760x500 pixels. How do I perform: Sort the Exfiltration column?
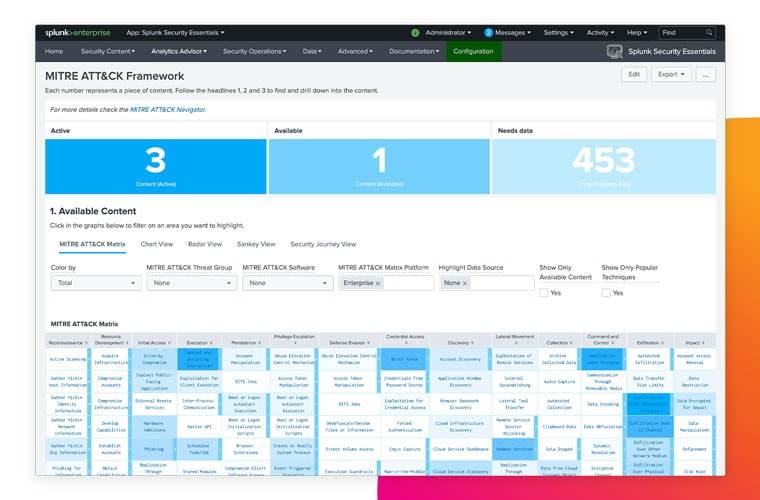[663, 343]
